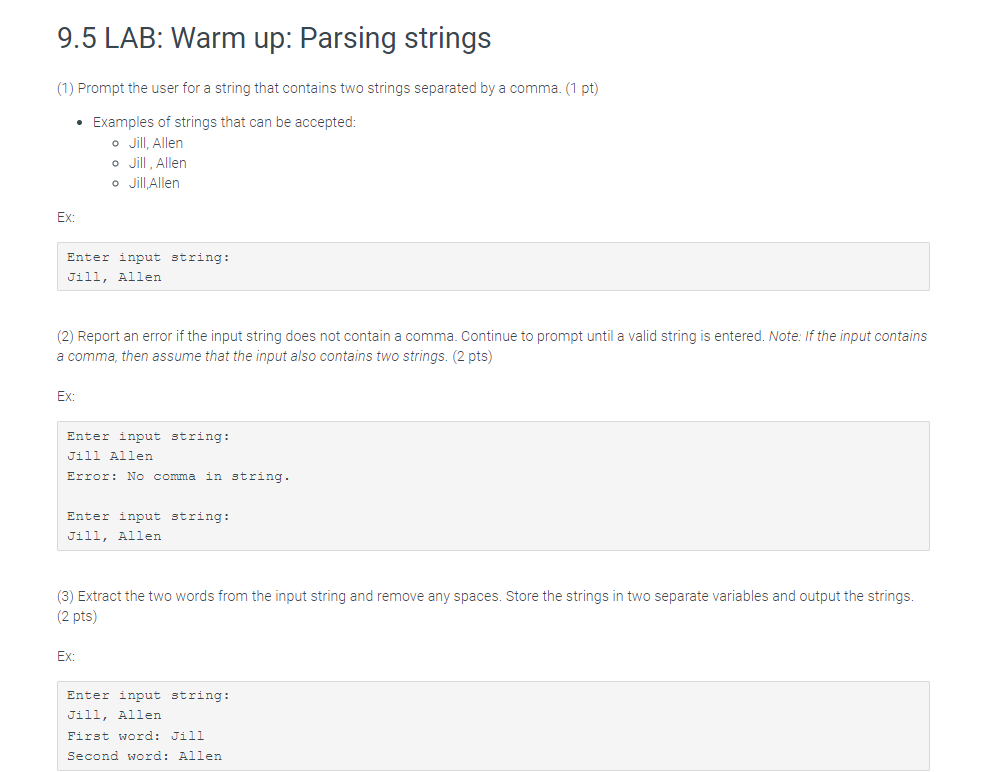
Task: Click the italic "Note: If the input contains" text
Action: (848, 336)
